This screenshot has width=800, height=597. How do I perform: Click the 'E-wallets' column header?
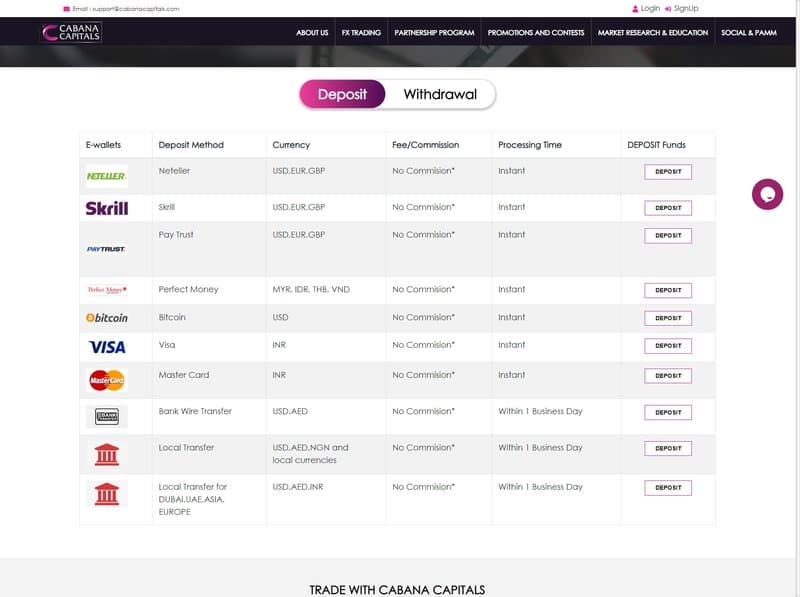(x=103, y=145)
